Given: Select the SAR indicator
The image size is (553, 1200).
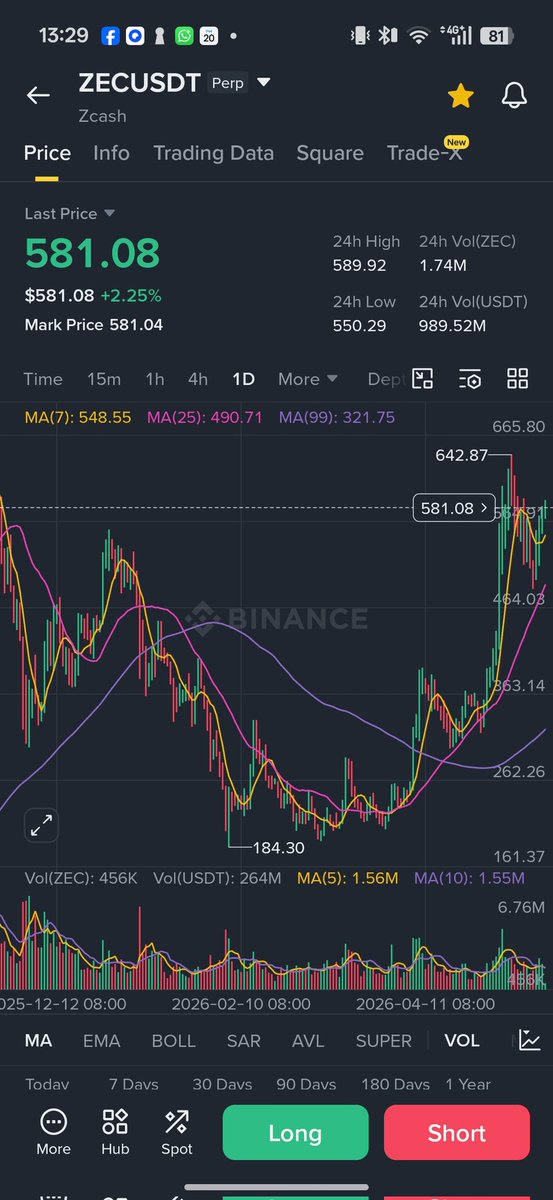Looking at the screenshot, I should point(243,1041).
